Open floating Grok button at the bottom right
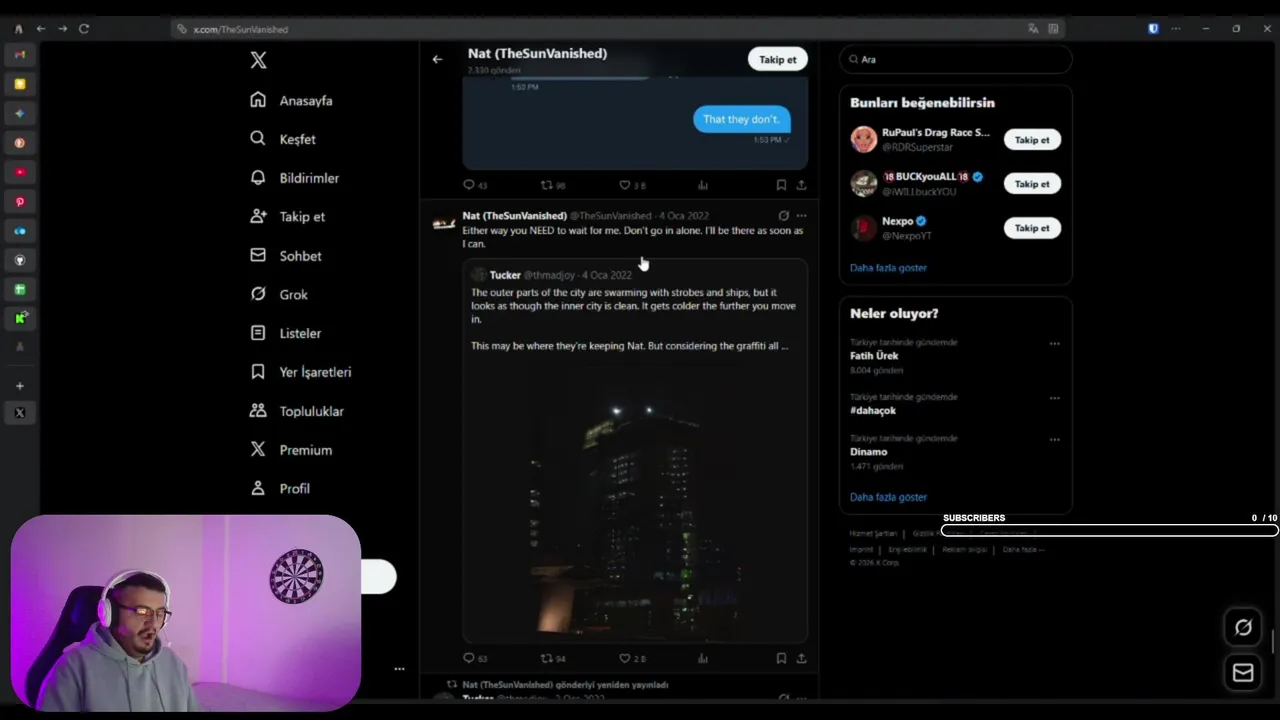The image size is (1280, 720). coord(1243,627)
